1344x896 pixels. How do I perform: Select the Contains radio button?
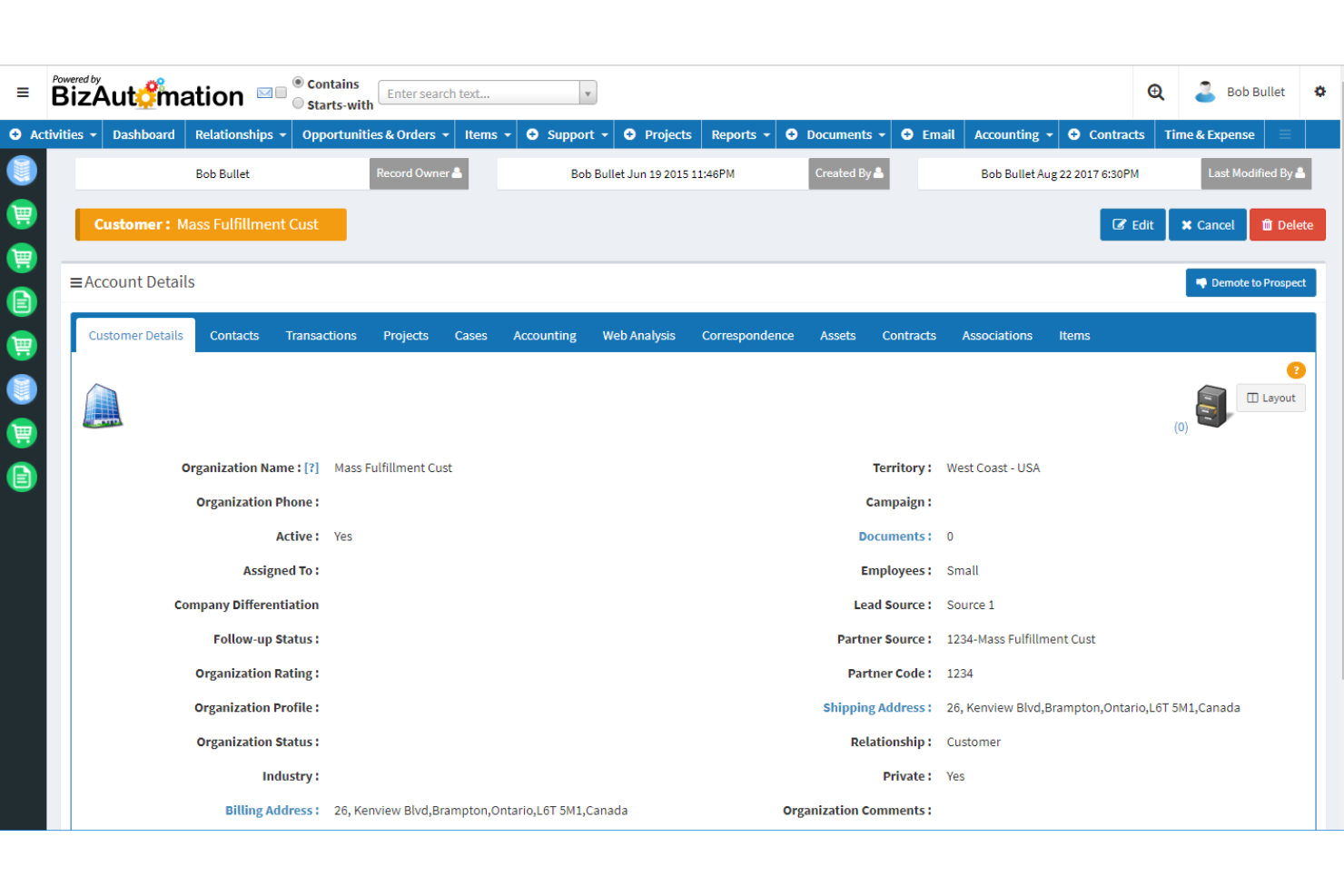(298, 82)
